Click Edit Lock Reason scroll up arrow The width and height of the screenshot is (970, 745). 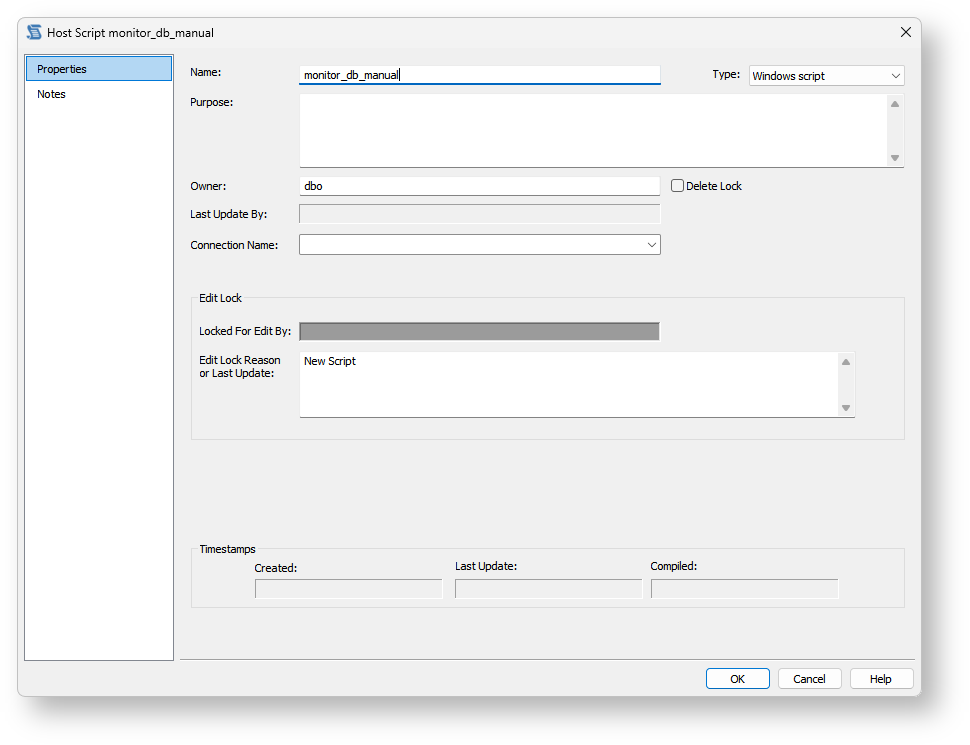click(846, 362)
